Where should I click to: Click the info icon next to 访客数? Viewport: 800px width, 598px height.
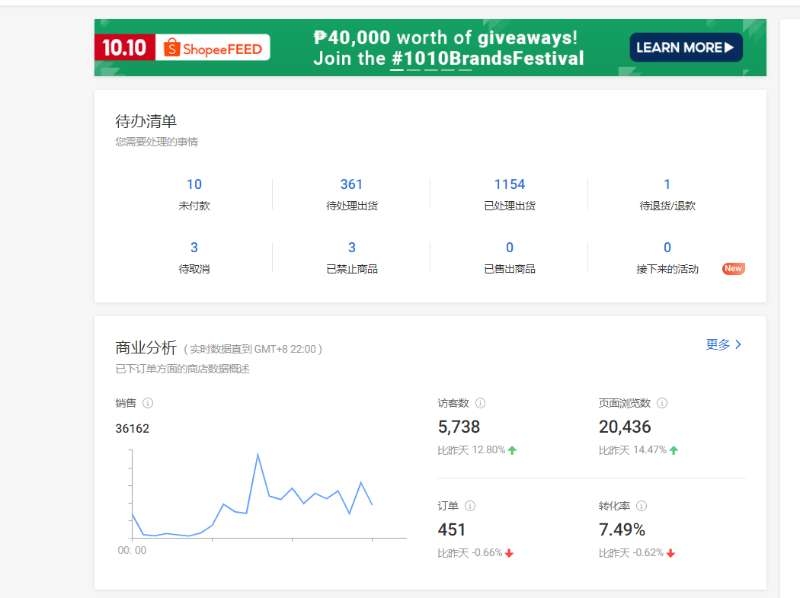pyautogui.click(x=479, y=404)
